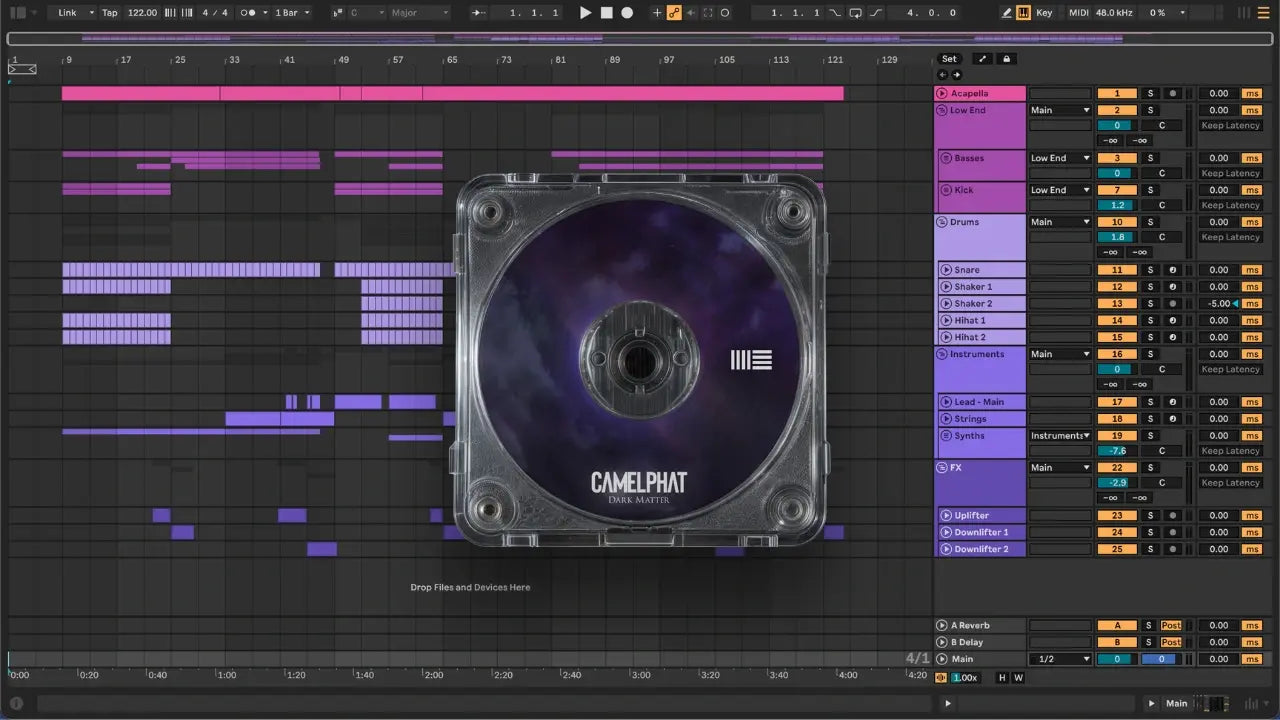The height and width of the screenshot is (720, 1280).
Task: Collapse the Low End group track
Action: [942, 111]
